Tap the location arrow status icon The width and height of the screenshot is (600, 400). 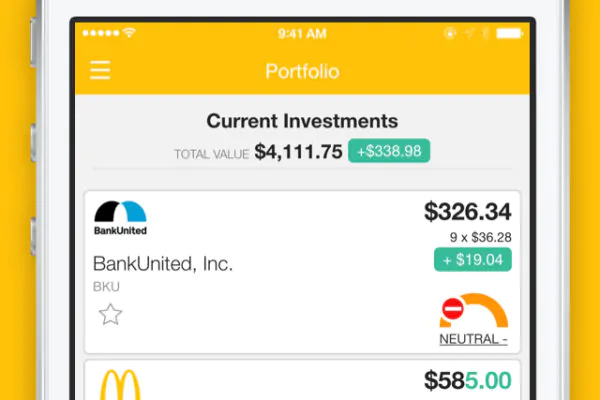click(x=468, y=34)
